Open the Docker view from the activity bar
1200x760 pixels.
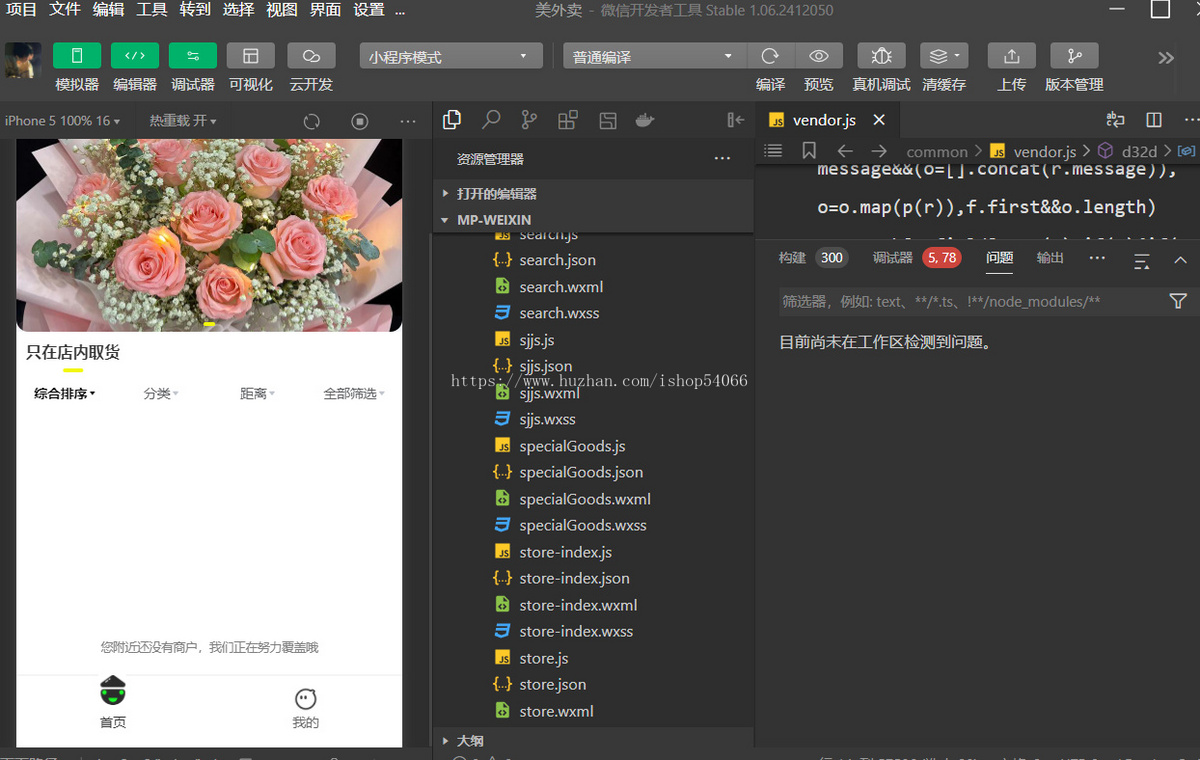[645, 119]
